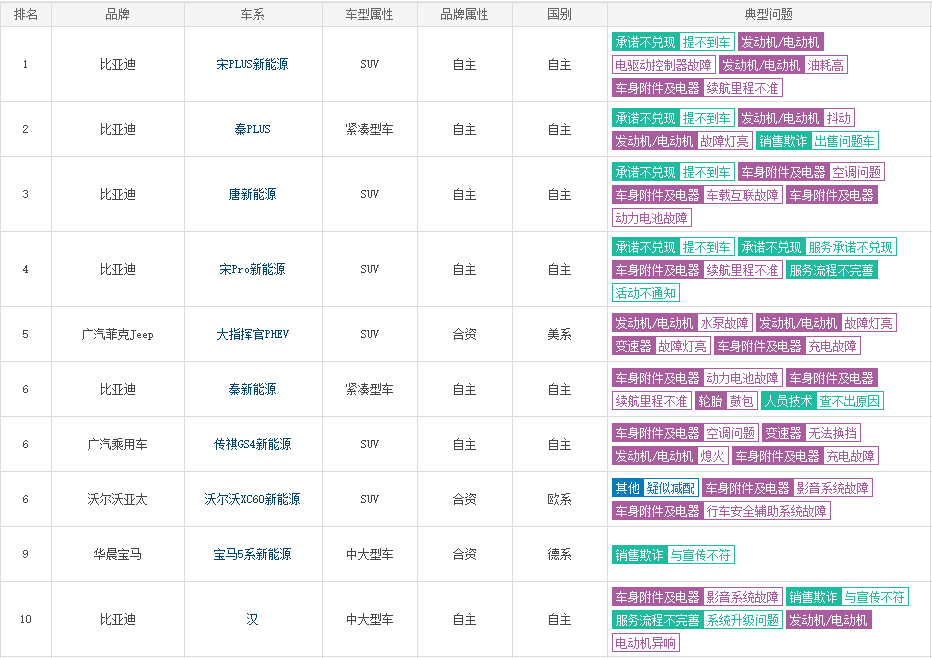Select the 水泵故障 issue tag
This screenshot has width=932, height=658.
pos(725,323)
